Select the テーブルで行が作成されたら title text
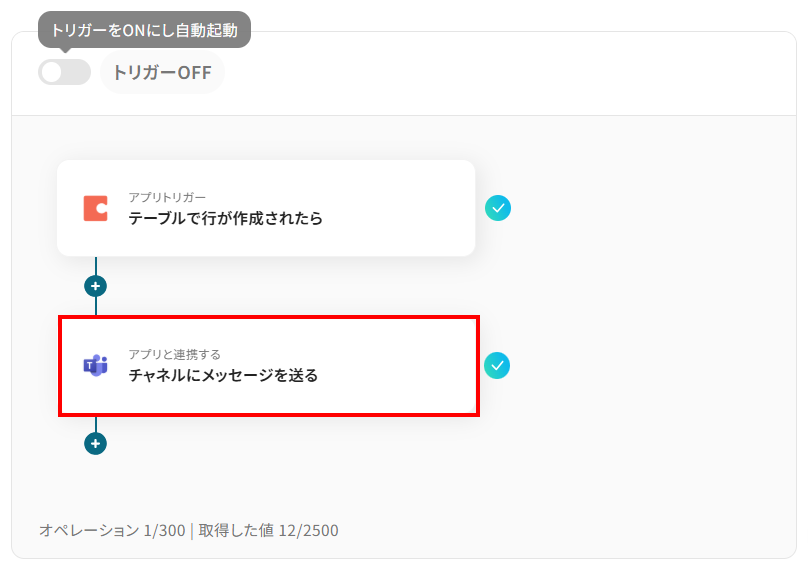Screen dimensions: 808x568 [225, 218]
